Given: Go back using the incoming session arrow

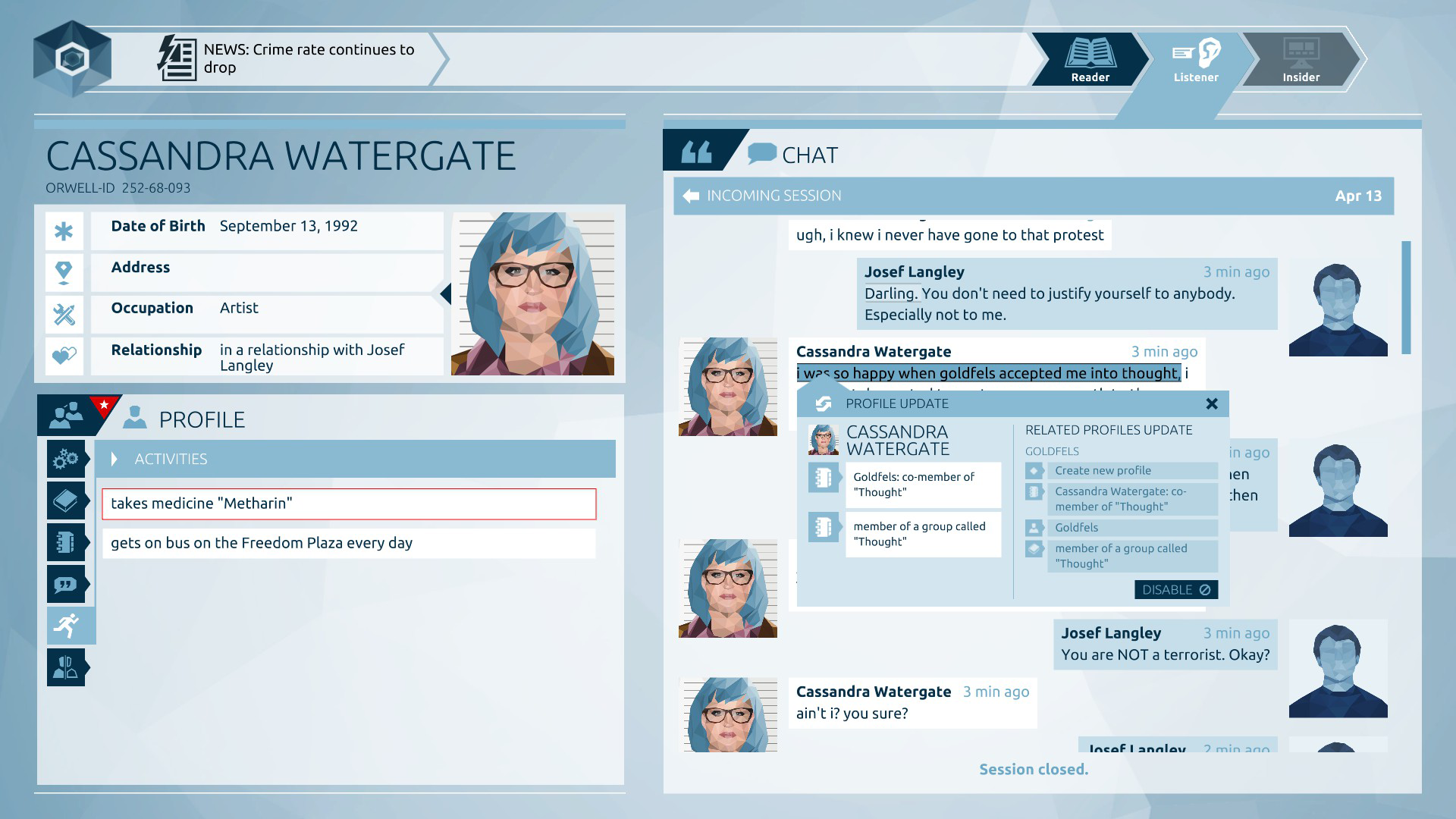Looking at the screenshot, I should coord(691,195).
